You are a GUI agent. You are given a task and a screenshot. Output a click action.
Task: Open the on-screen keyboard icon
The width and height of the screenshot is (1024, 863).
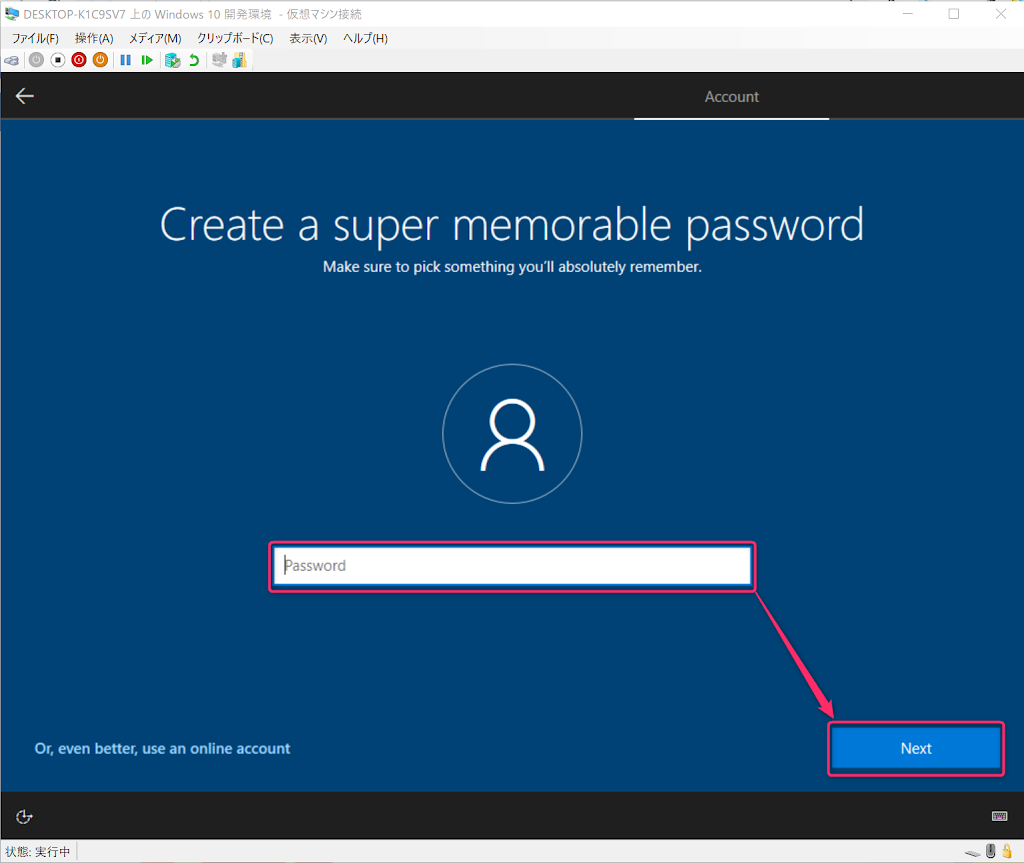point(999,816)
